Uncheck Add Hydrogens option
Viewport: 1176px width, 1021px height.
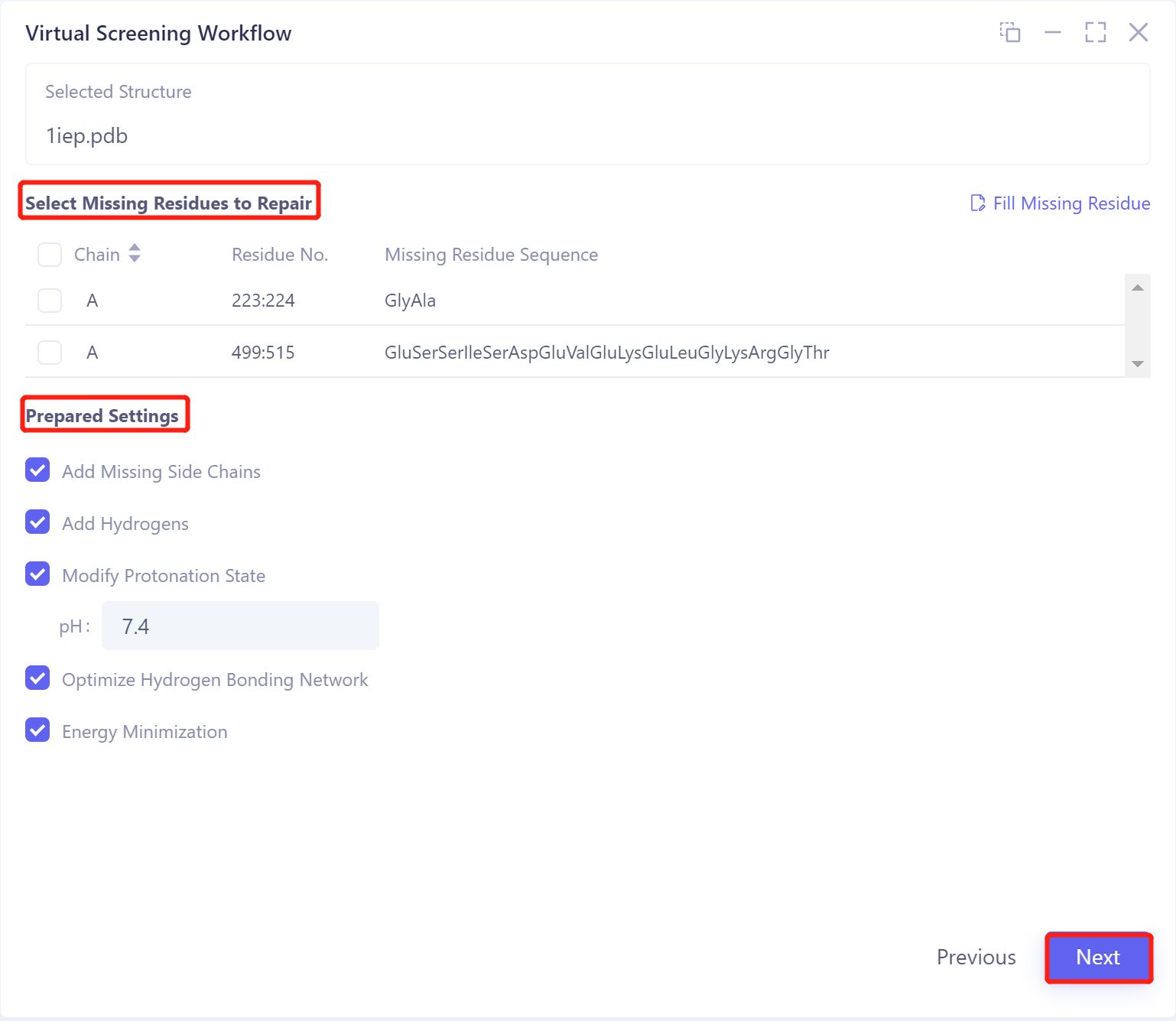pos(37,522)
